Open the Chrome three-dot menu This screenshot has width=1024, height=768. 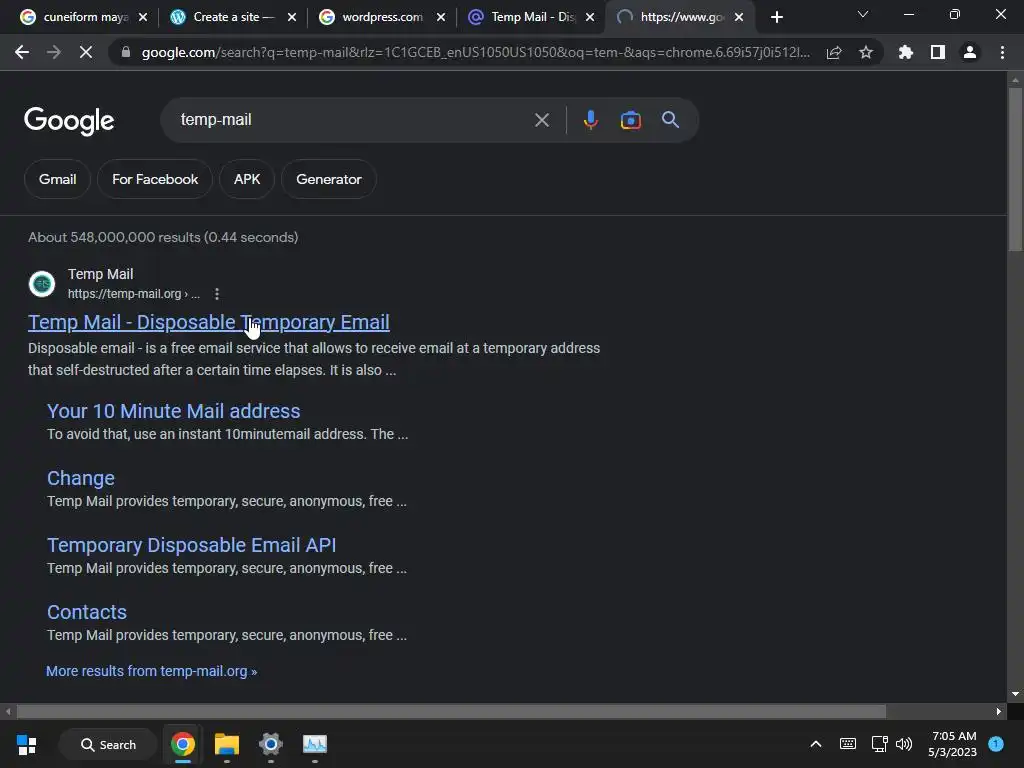[1002, 52]
